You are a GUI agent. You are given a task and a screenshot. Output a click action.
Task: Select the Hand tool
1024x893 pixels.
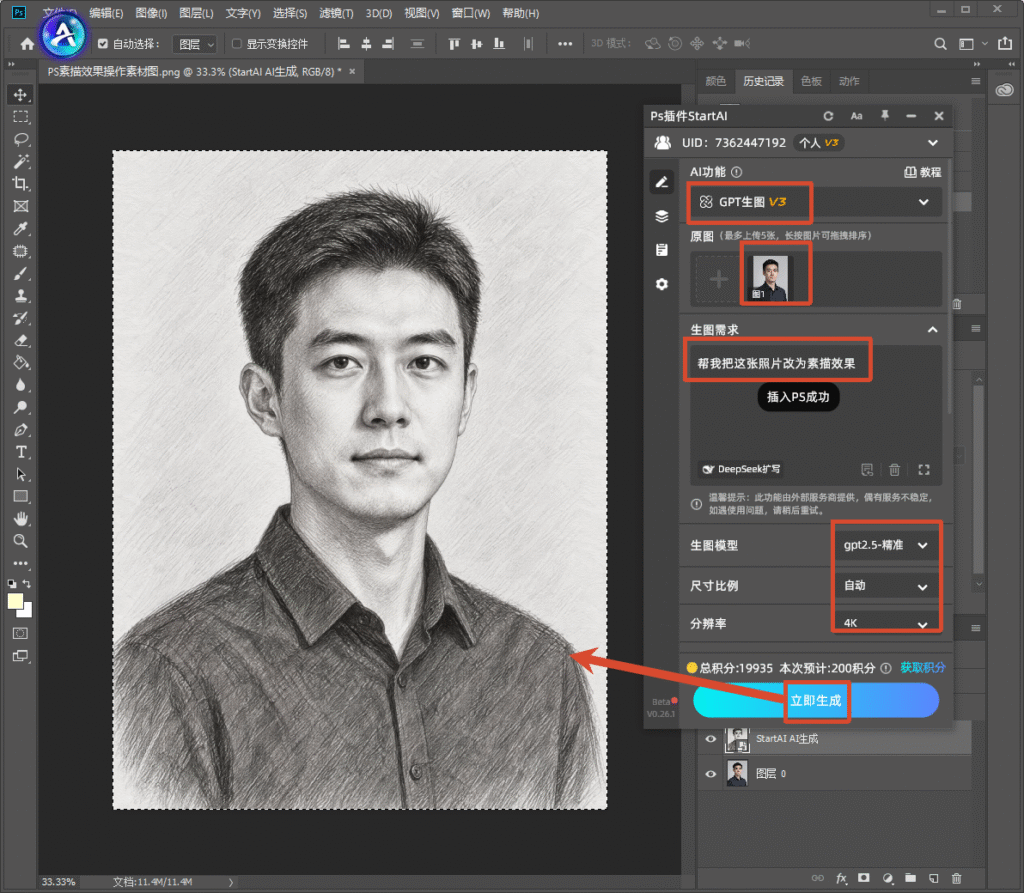click(x=20, y=519)
